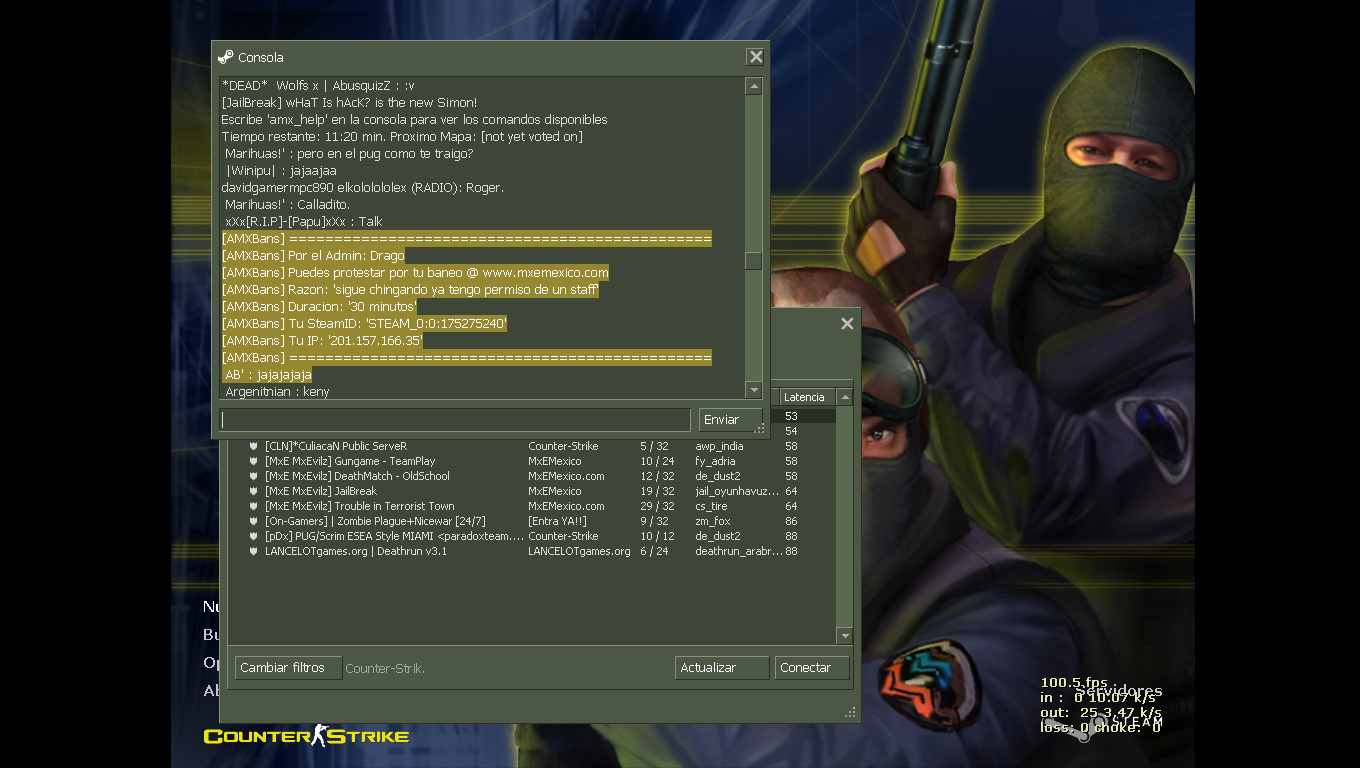The width and height of the screenshot is (1360, 768).
Task: Click the Conectar button
Action: [x=811, y=668]
